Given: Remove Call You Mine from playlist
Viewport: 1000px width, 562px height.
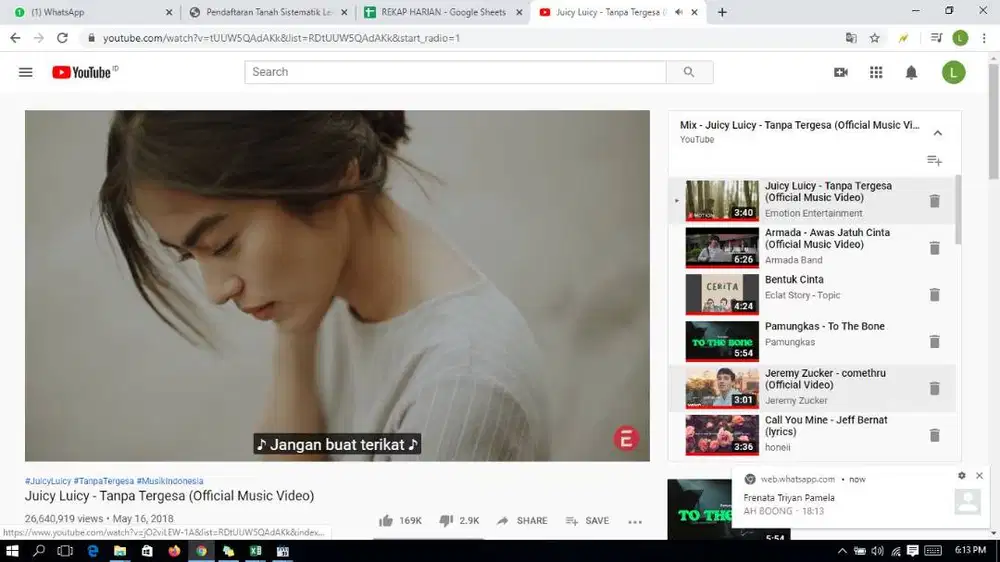Looking at the screenshot, I should [x=934, y=435].
